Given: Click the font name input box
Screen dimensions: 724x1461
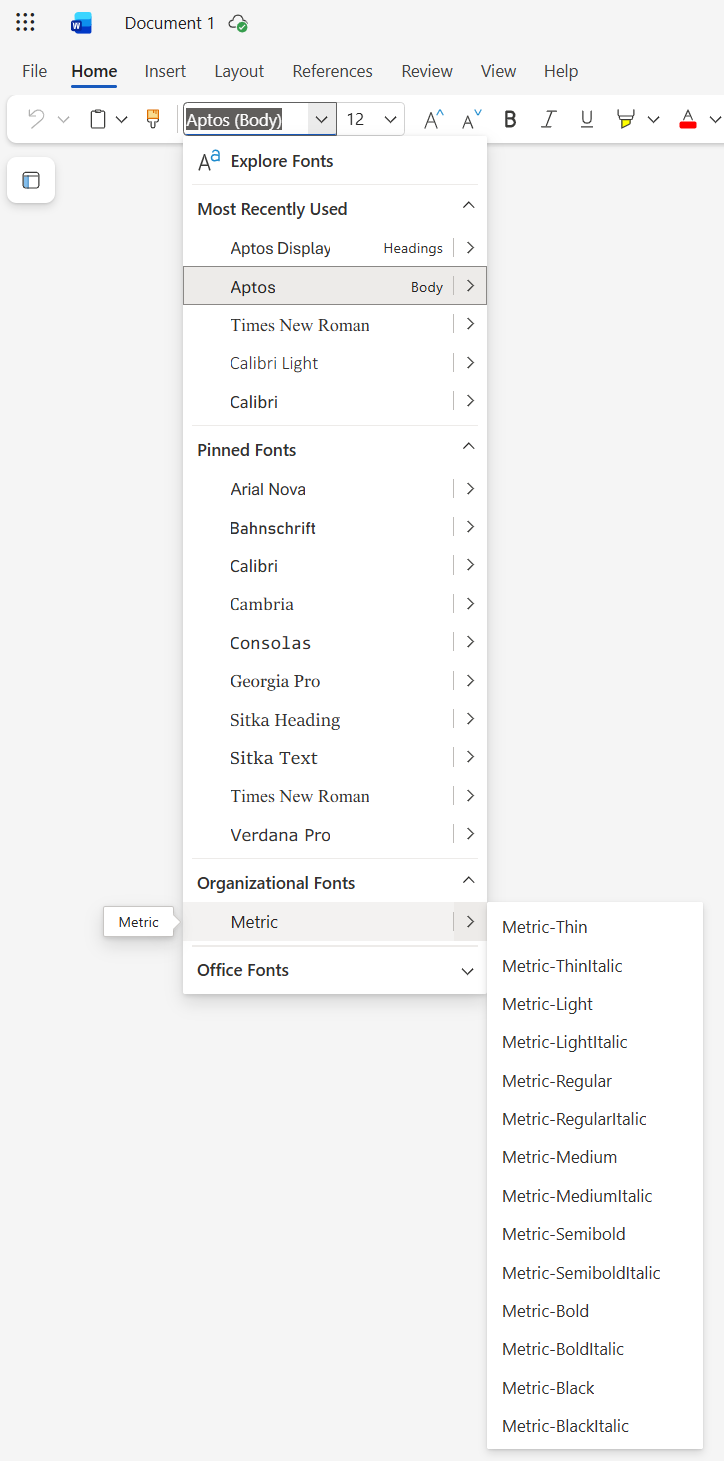Looking at the screenshot, I should [246, 119].
